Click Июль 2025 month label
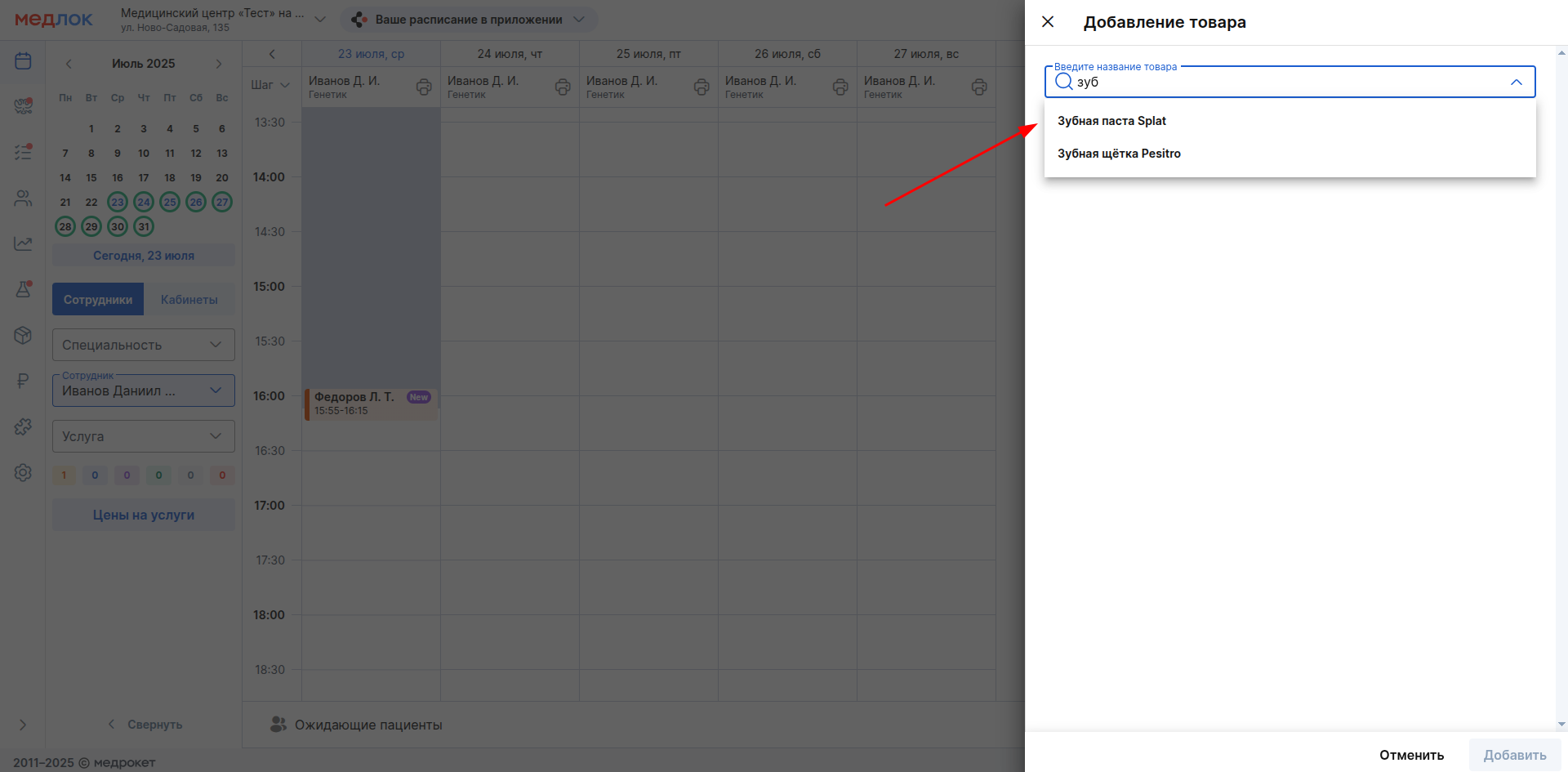 (x=144, y=64)
